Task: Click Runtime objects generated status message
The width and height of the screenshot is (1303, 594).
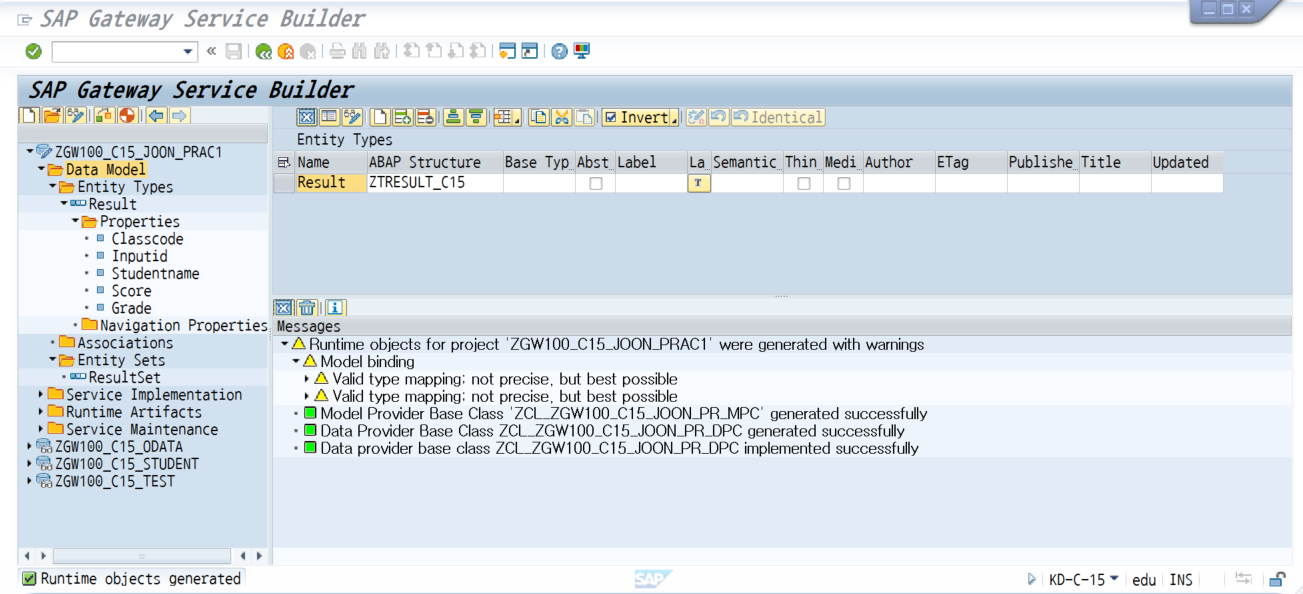Action: (140, 579)
